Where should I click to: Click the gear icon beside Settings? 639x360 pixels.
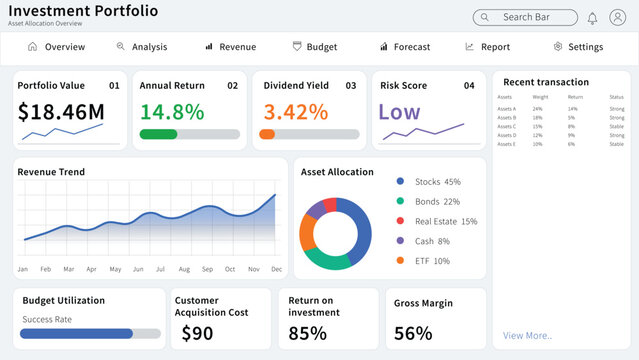click(558, 46)
